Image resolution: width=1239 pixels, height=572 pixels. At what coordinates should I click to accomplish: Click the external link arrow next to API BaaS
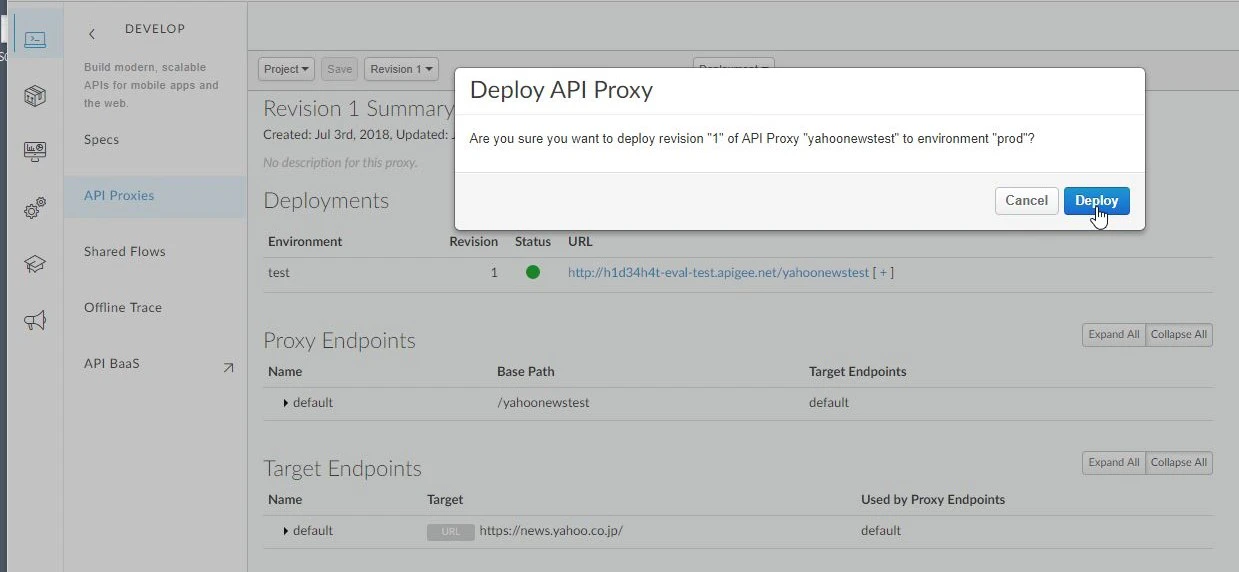tap(228, 368)
